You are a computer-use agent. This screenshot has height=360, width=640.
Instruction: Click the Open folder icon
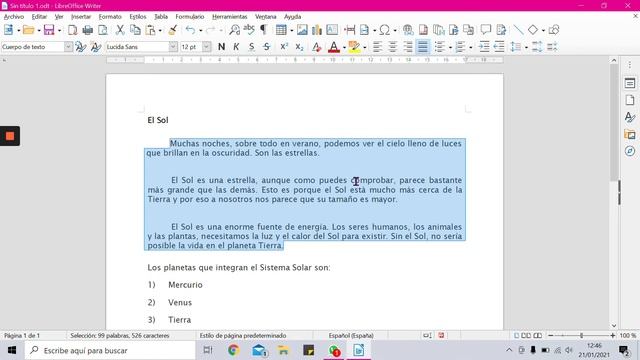click(x=29, y=30)
